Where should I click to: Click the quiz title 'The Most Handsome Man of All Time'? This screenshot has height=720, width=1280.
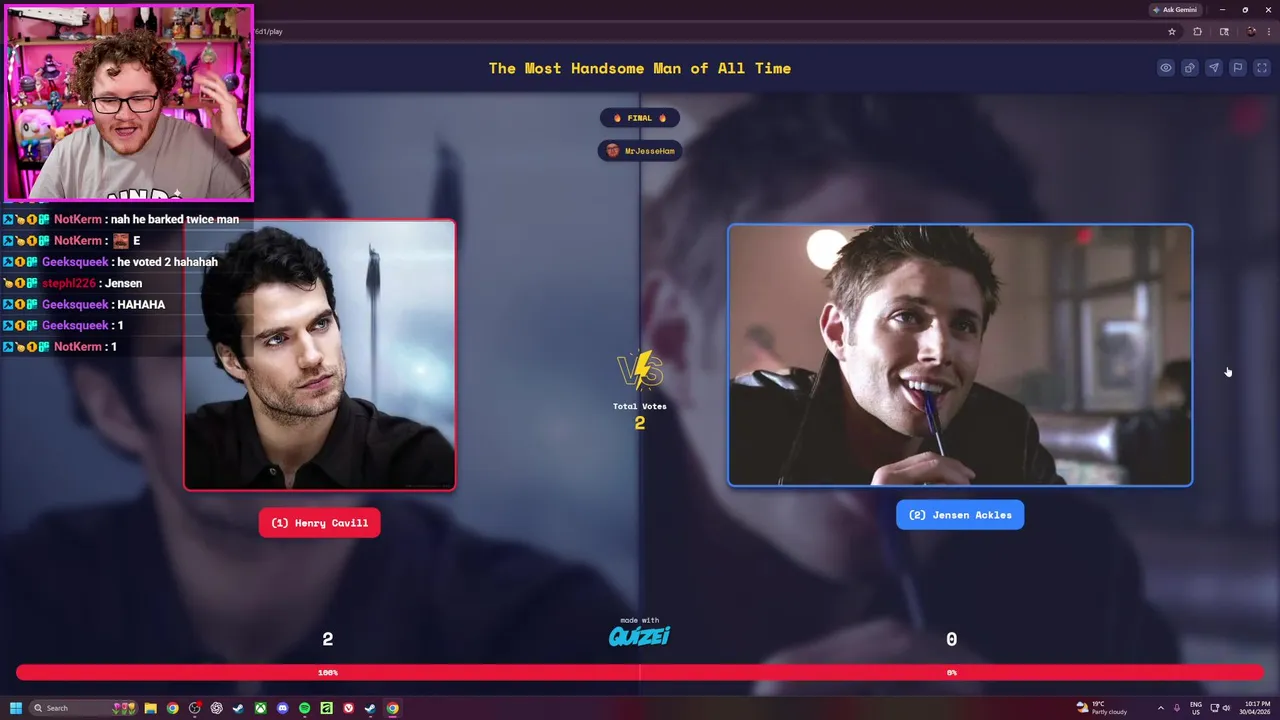[x=640, y=68]
